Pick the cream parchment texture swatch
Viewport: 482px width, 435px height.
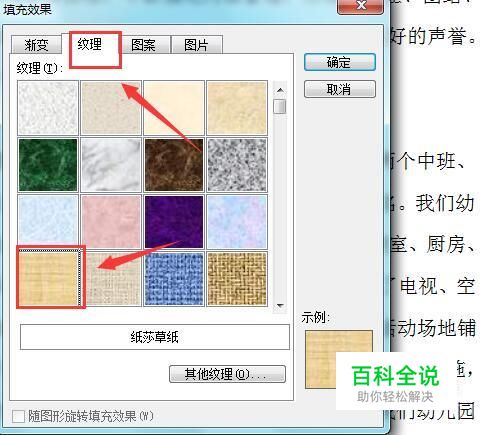(x=174, y=108)
